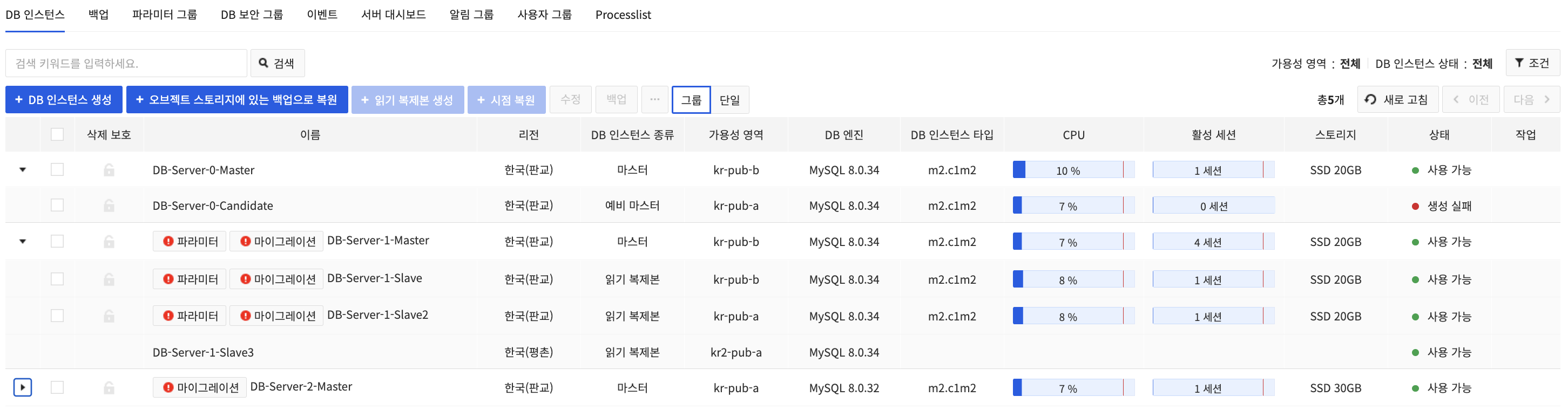Open the Processlist tab
The image size is (1568, 410).
[x=623, y=14]
